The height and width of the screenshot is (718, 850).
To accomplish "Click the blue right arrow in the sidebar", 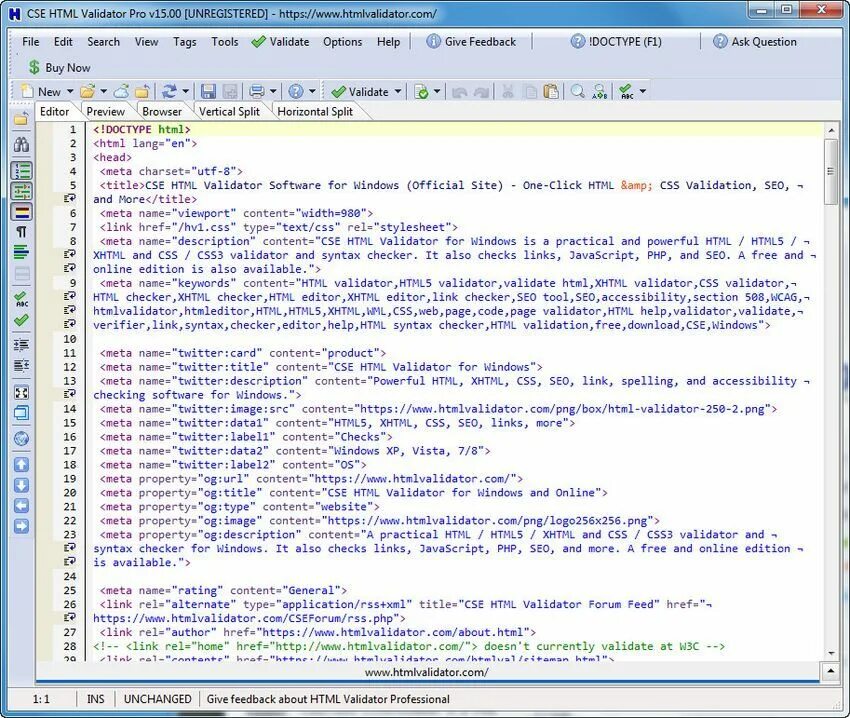I will [x=22, y=527].
